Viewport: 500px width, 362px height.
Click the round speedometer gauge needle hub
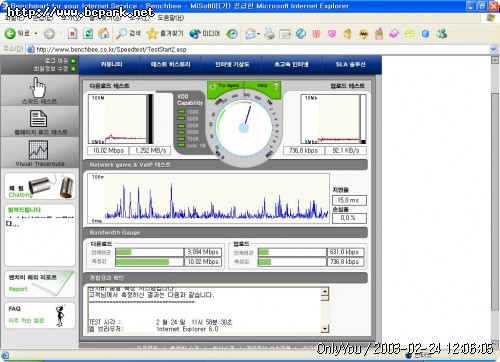coord(244,128)
